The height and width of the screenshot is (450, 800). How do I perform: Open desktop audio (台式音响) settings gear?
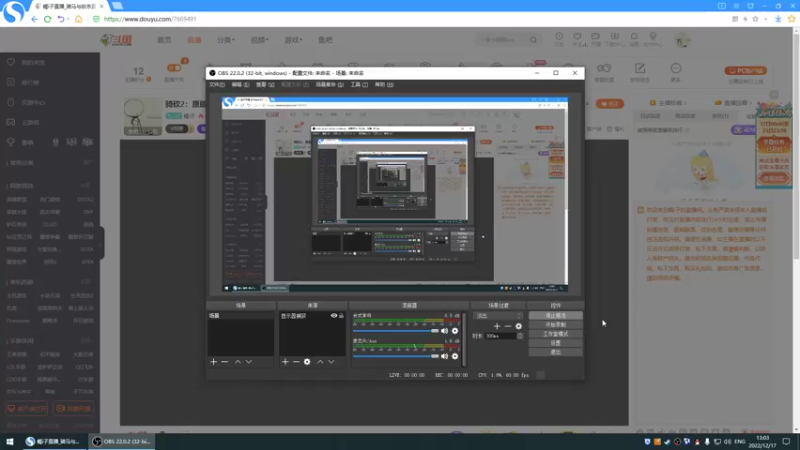455,331
